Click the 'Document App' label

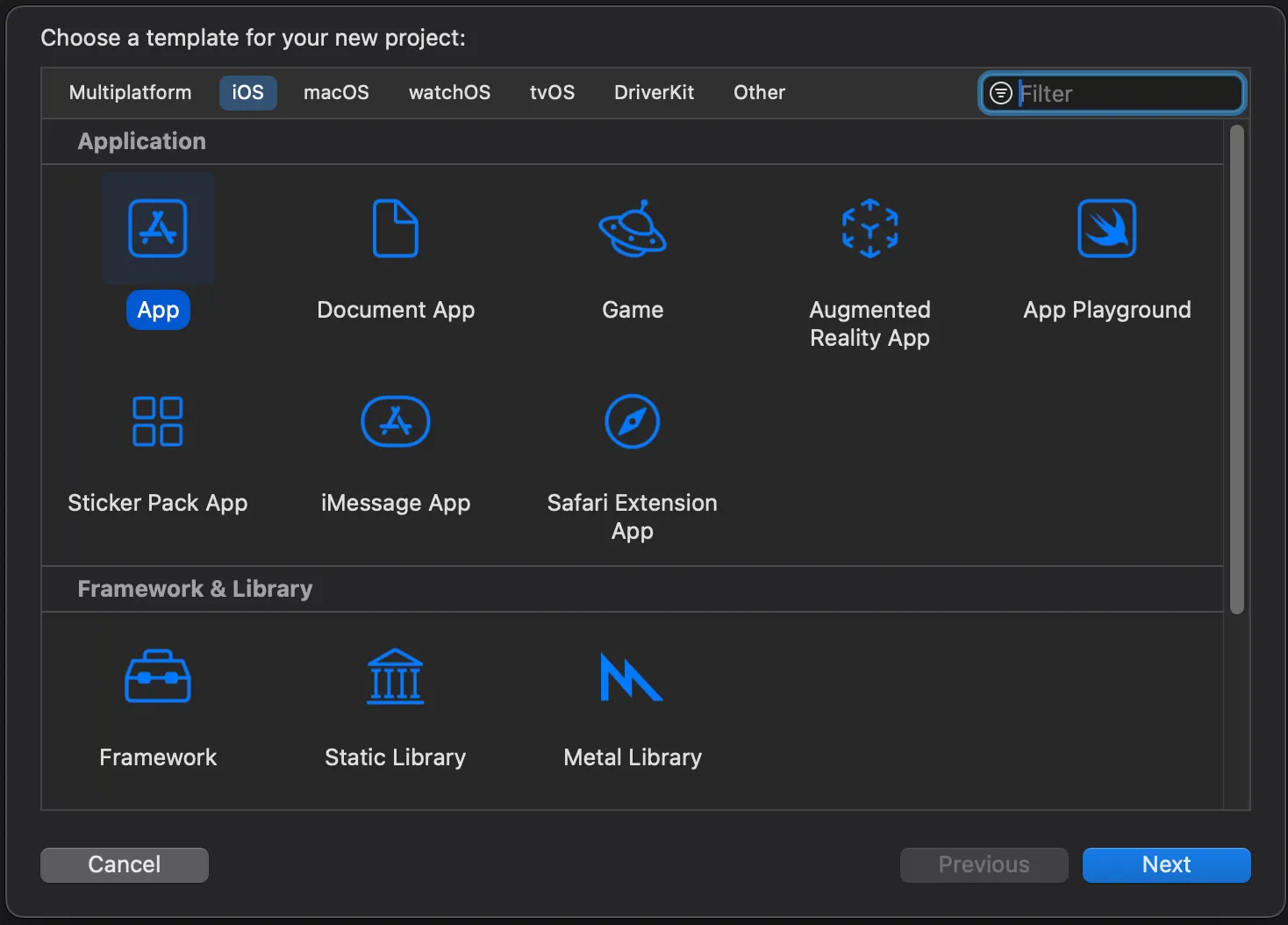point(396,310)
